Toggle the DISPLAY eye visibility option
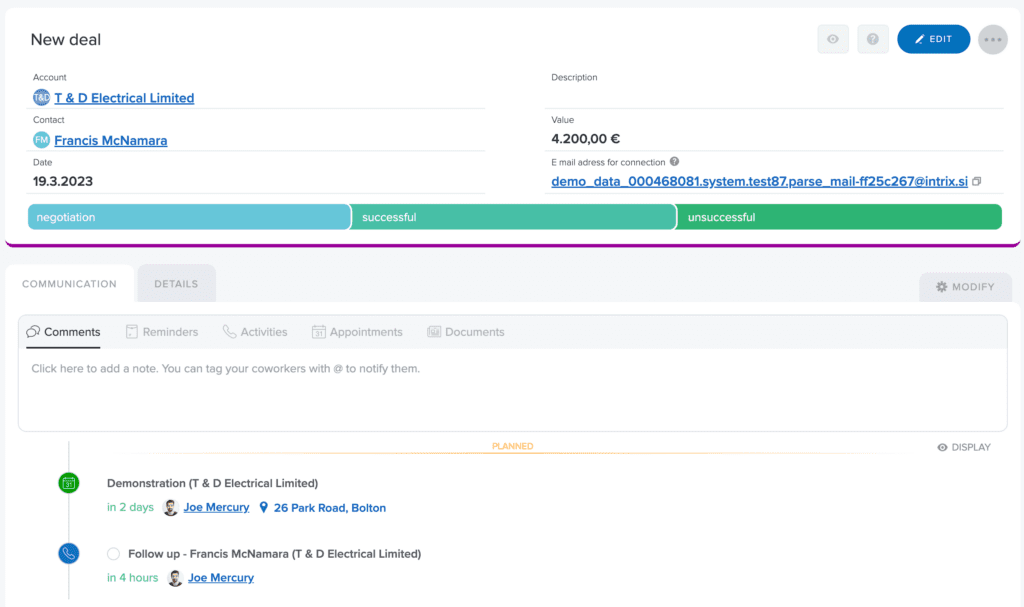Image resolution: width=1024 pixels, height=607 pixels. (x=963, y=447)
